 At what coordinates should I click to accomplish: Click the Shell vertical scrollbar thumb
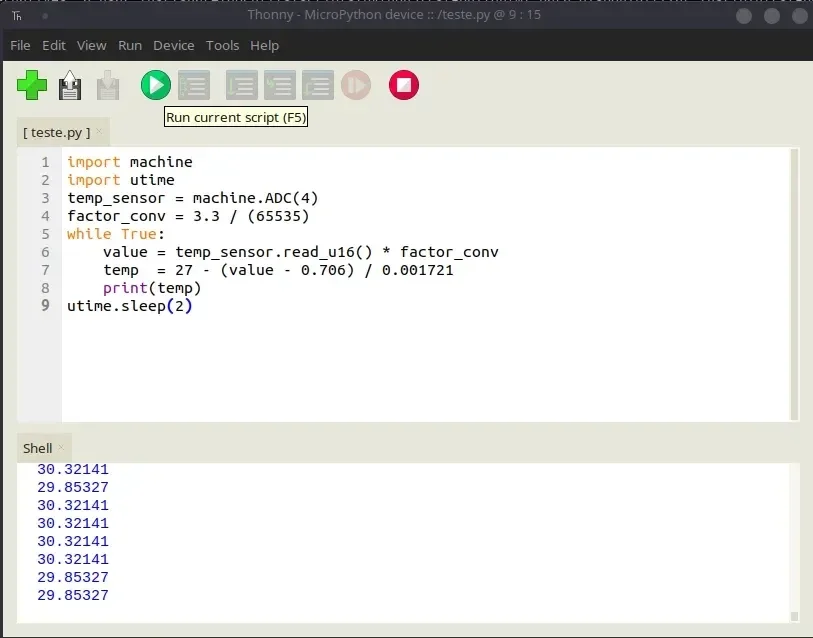(794, 616)
